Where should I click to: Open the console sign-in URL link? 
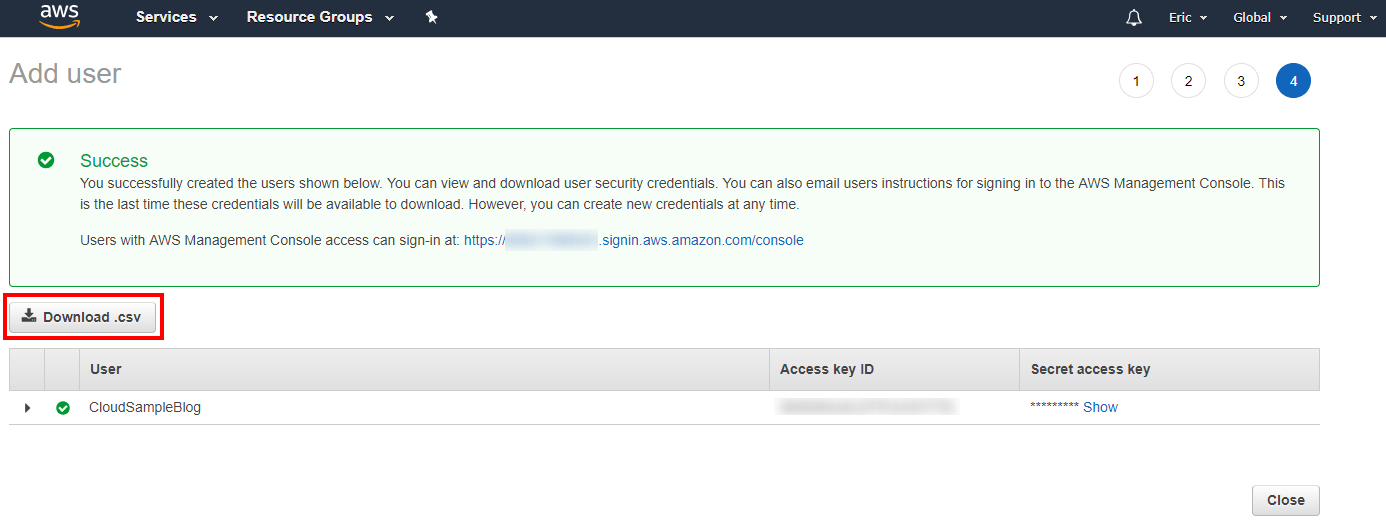(x=634, y=240)
